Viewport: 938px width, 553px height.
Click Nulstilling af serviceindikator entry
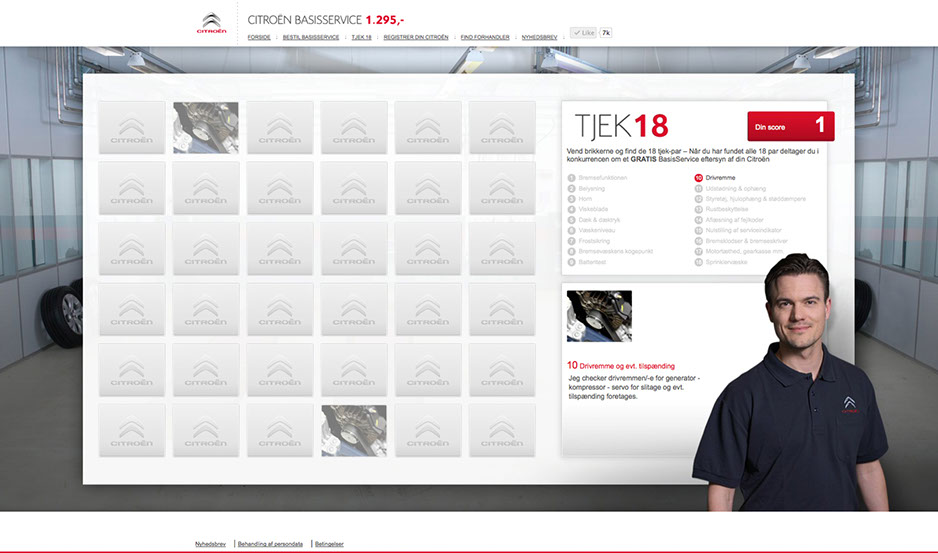[x=738, y=230]
